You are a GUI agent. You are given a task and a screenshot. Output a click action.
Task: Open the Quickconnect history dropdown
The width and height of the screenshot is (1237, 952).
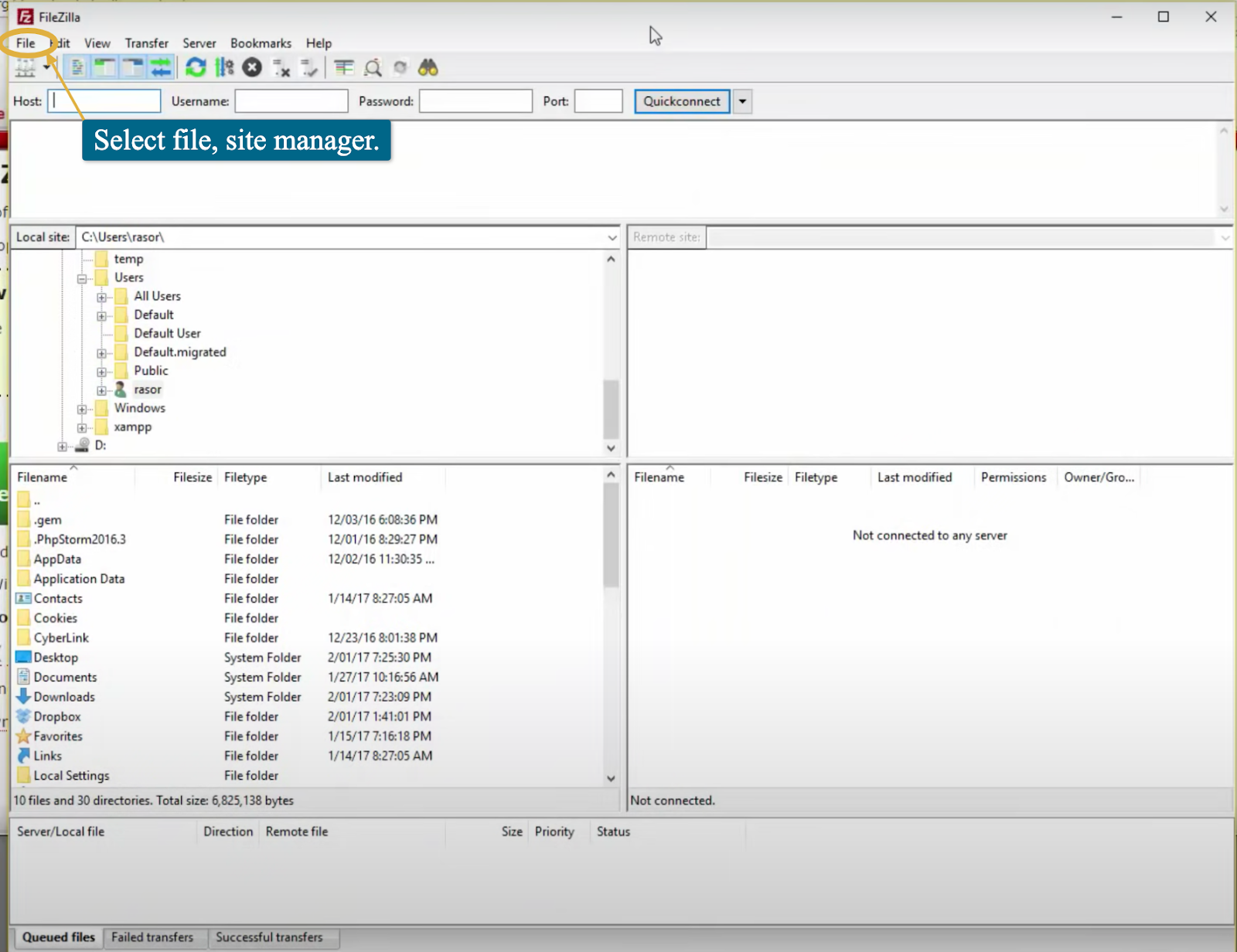pos(742,101)
